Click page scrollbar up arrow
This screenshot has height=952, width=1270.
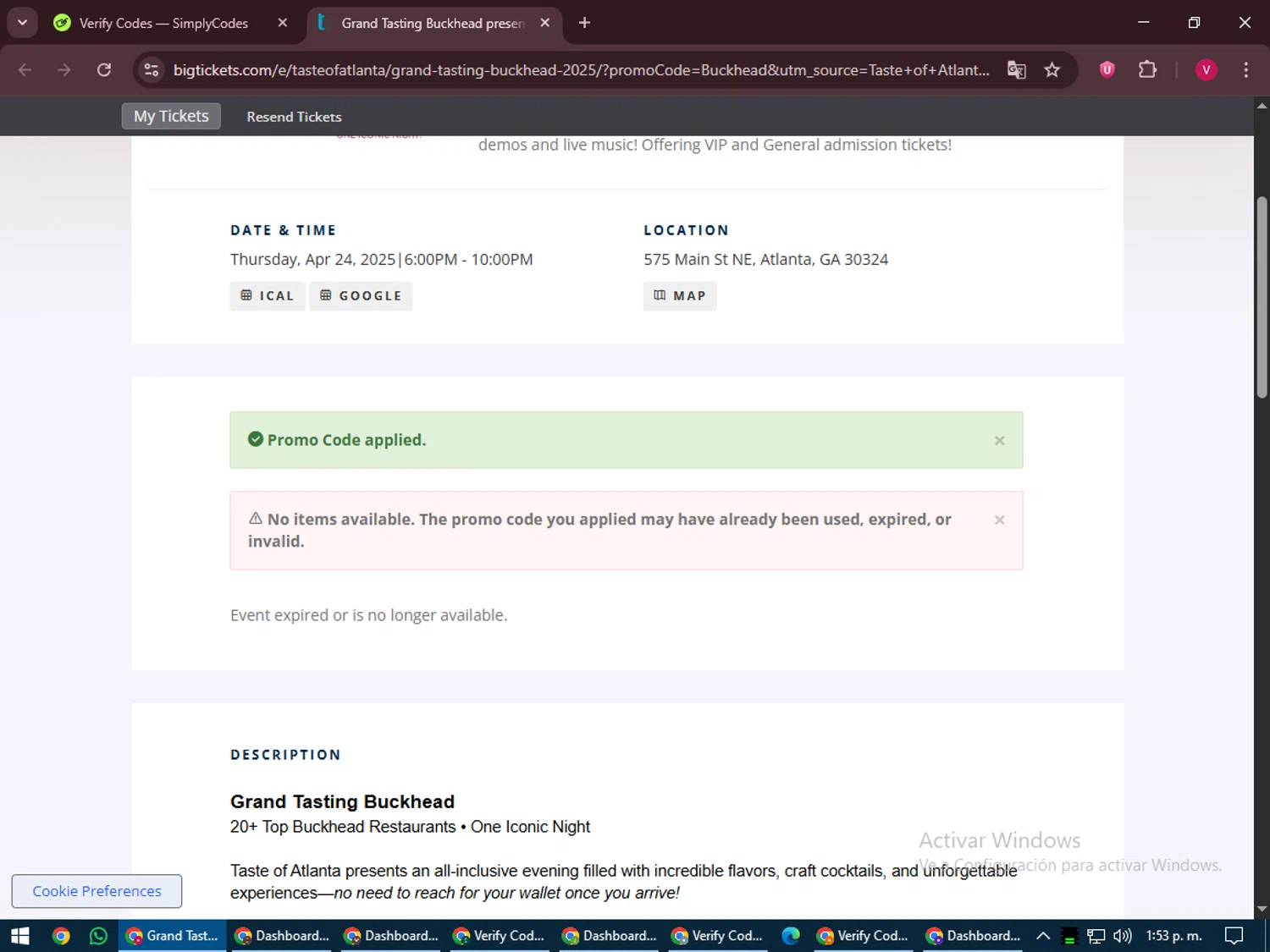pos(1262,106)
